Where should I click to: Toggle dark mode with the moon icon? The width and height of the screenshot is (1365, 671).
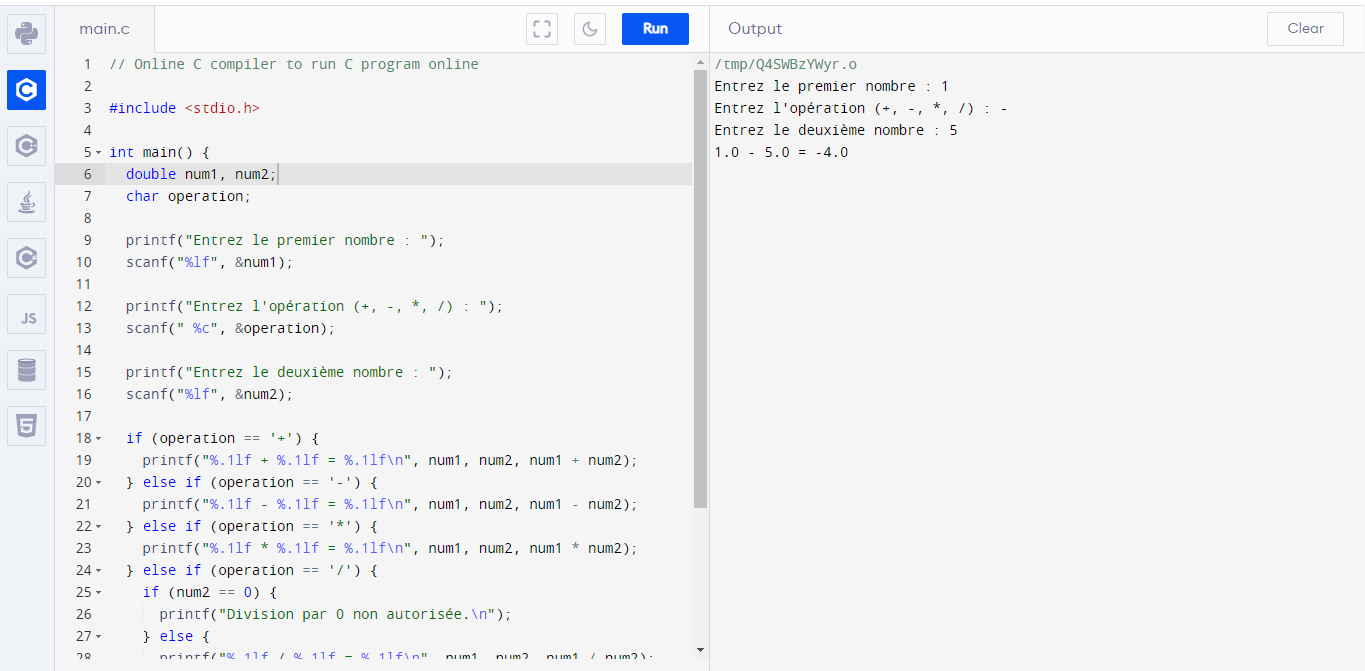[590, 29]
